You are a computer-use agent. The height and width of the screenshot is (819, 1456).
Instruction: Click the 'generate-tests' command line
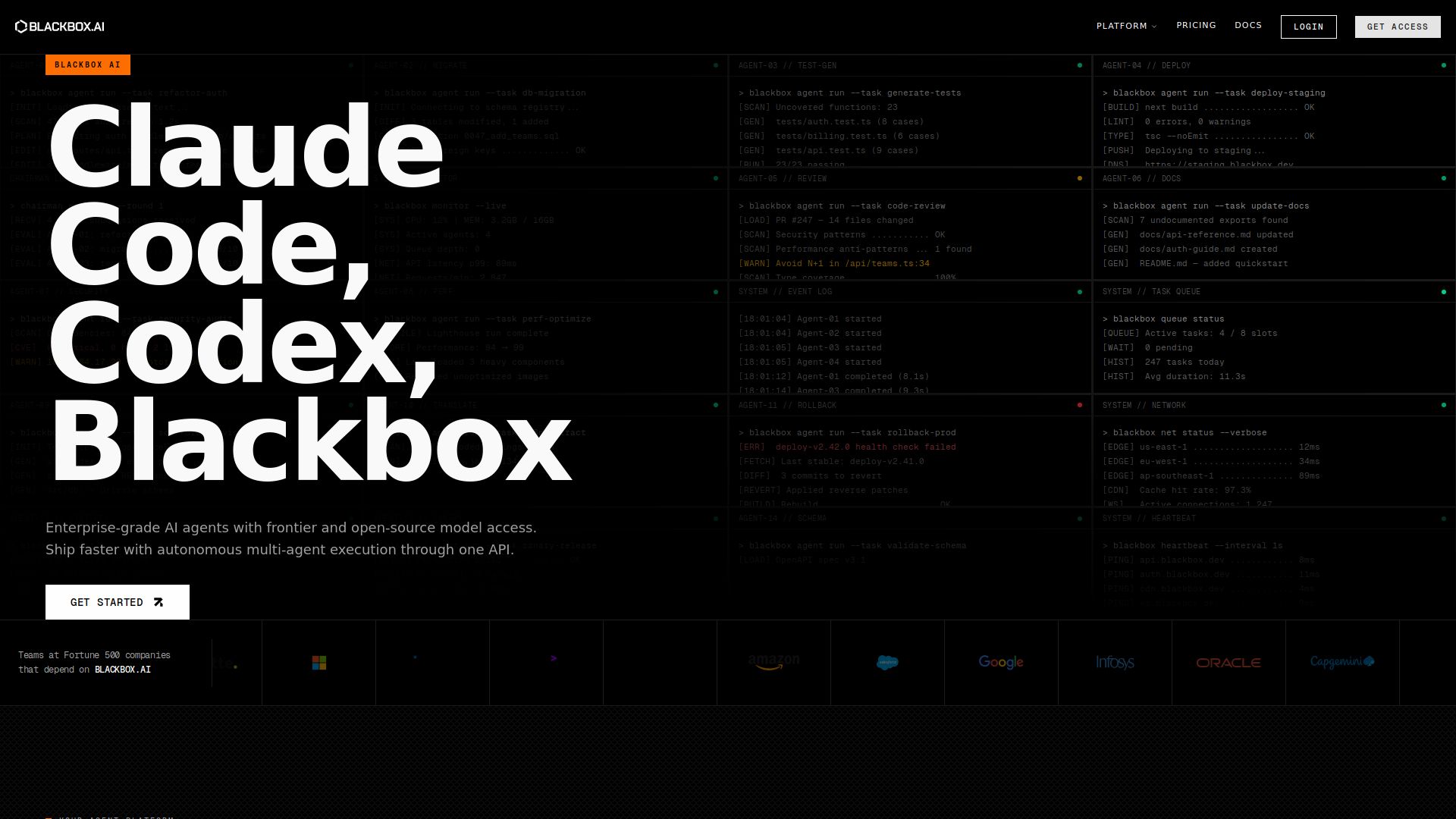point(850,93)
